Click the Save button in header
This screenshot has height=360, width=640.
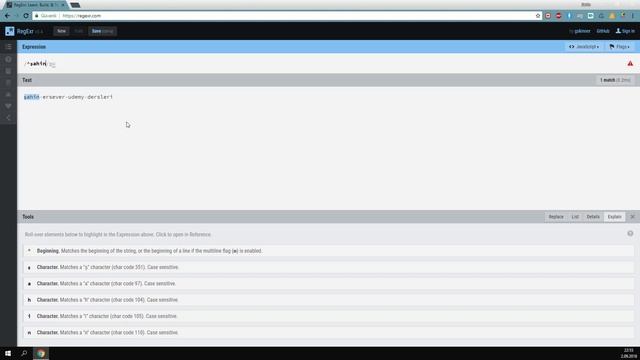tap(102, 31)
